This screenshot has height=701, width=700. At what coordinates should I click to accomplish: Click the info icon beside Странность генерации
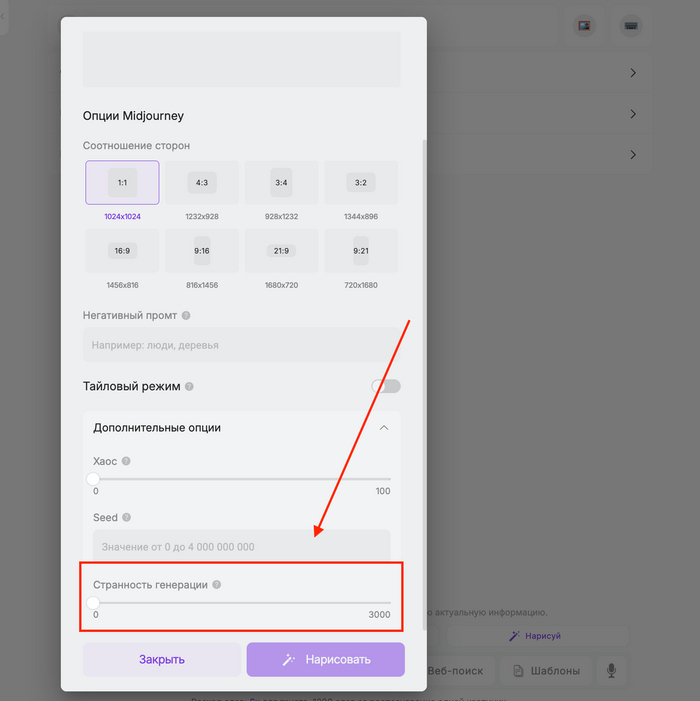click(217, 585)
